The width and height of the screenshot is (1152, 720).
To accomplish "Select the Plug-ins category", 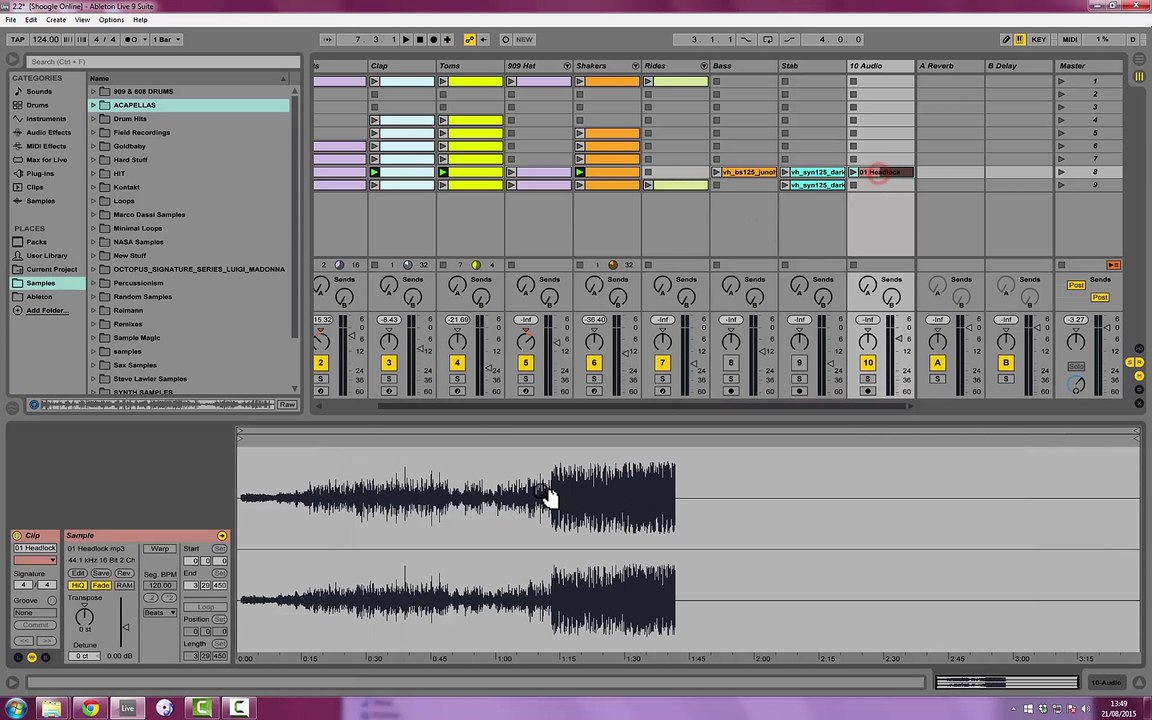I will [40, 174].
